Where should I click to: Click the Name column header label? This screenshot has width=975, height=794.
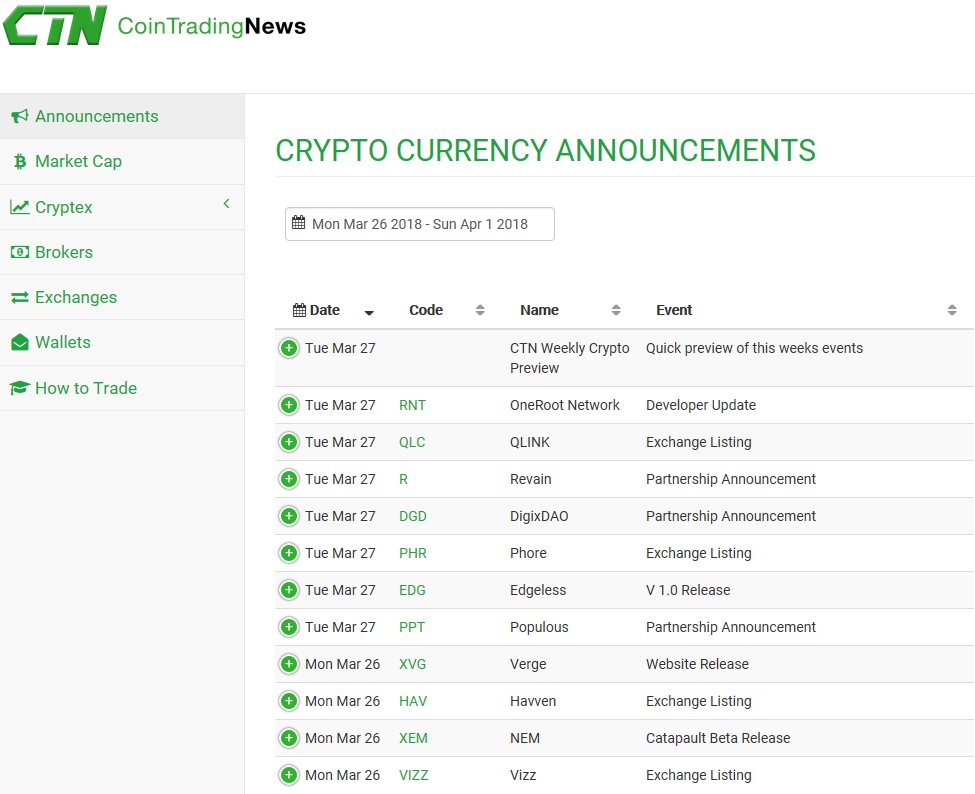click(540, 310)
